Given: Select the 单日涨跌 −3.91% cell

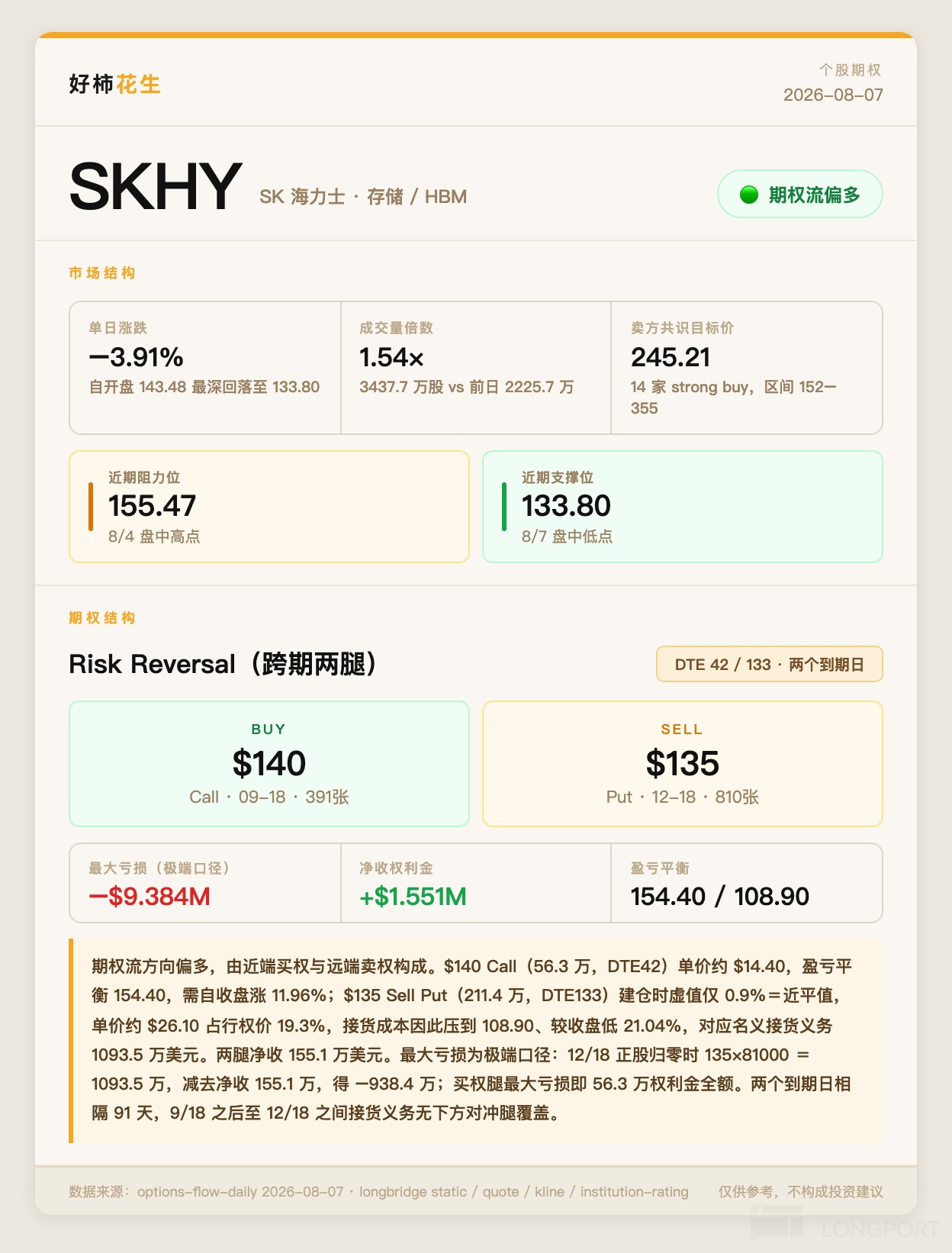Looking at the screenshot, I should [x=205, y=368].
